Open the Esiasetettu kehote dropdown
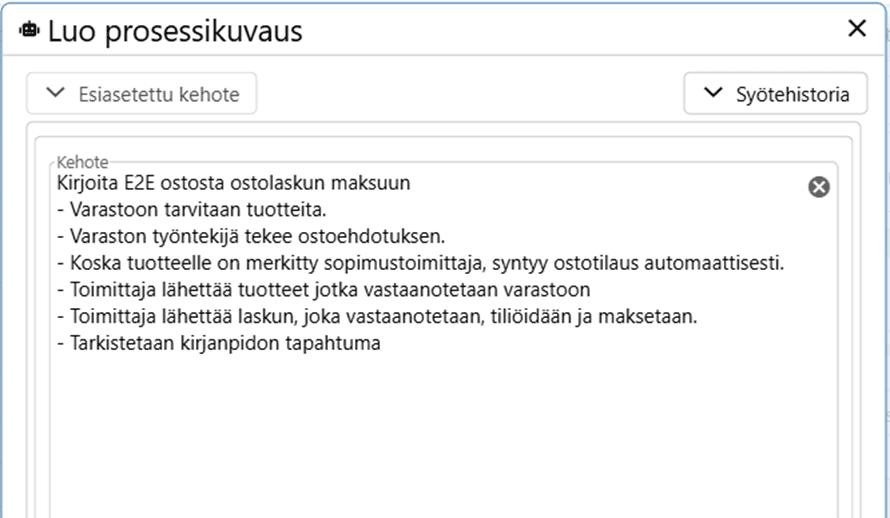This screenshot has width=890, height=518. coord(142,94)
